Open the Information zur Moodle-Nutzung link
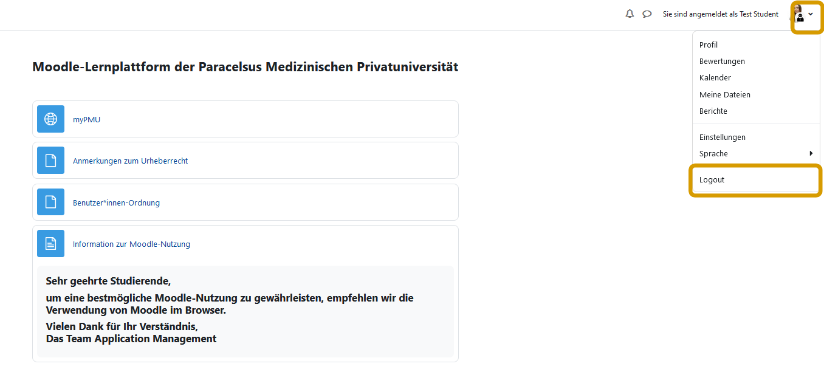Screen dimensions: 824x372 pyautogui.click(x=131, y=244)
